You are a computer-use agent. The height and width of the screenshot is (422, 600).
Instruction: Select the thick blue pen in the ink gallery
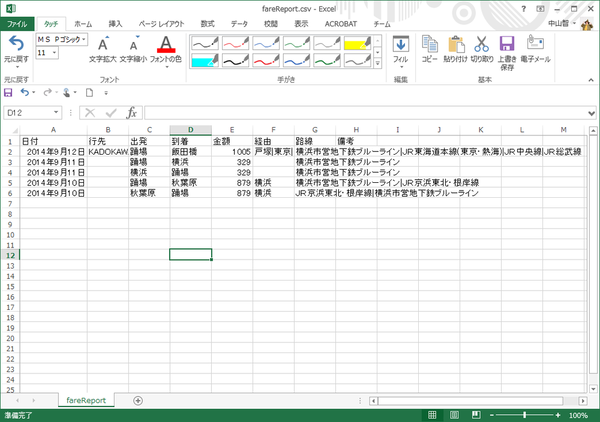[297, 60]
